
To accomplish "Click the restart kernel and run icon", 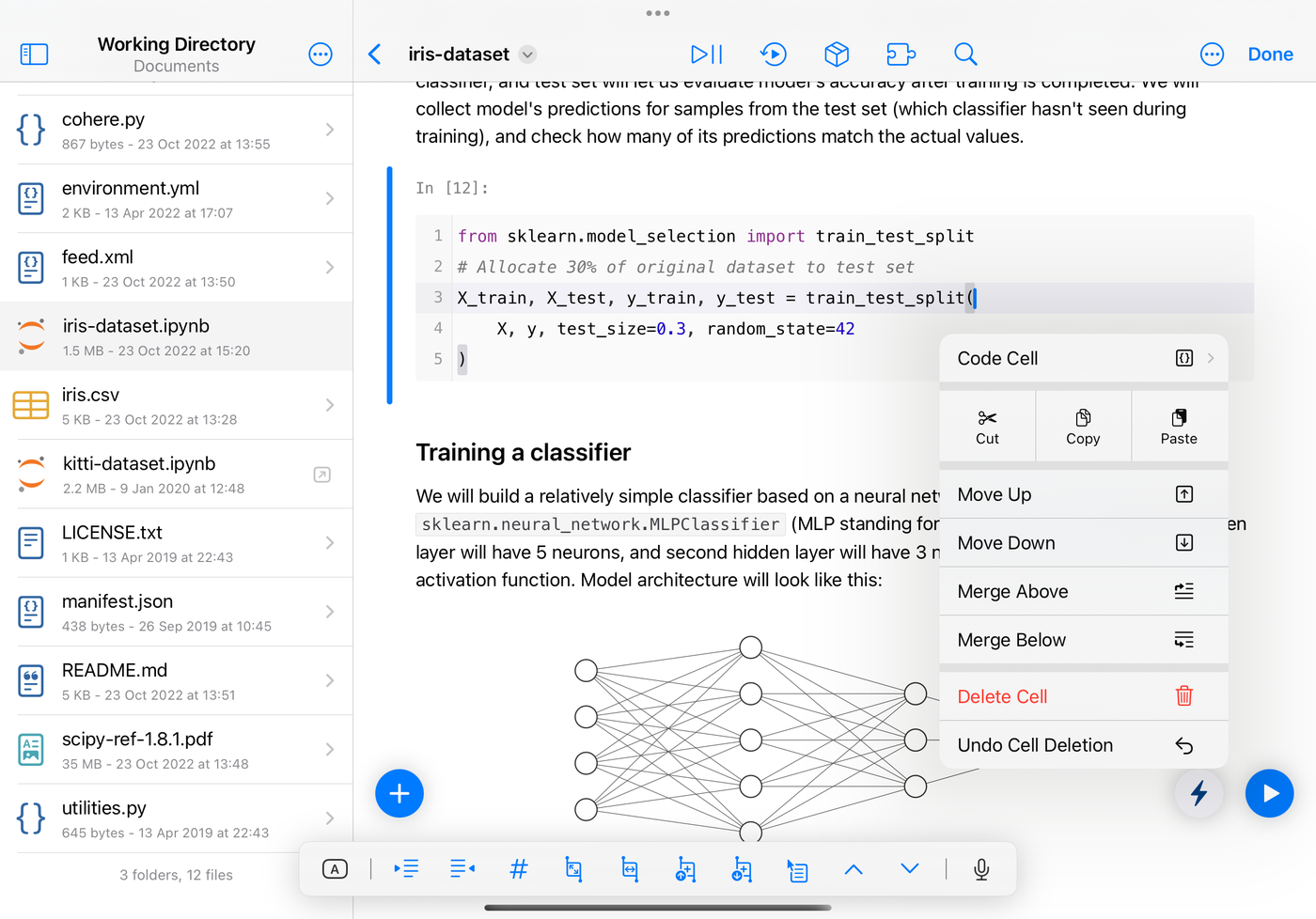I will [x=773, y=55].
